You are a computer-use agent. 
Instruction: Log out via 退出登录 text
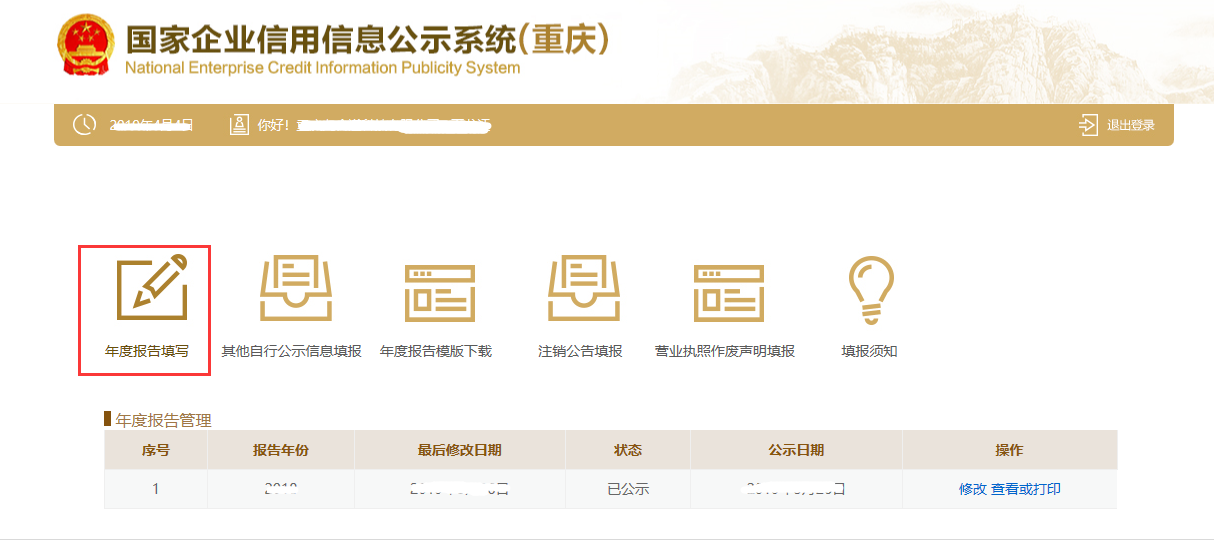(1131, 126)
